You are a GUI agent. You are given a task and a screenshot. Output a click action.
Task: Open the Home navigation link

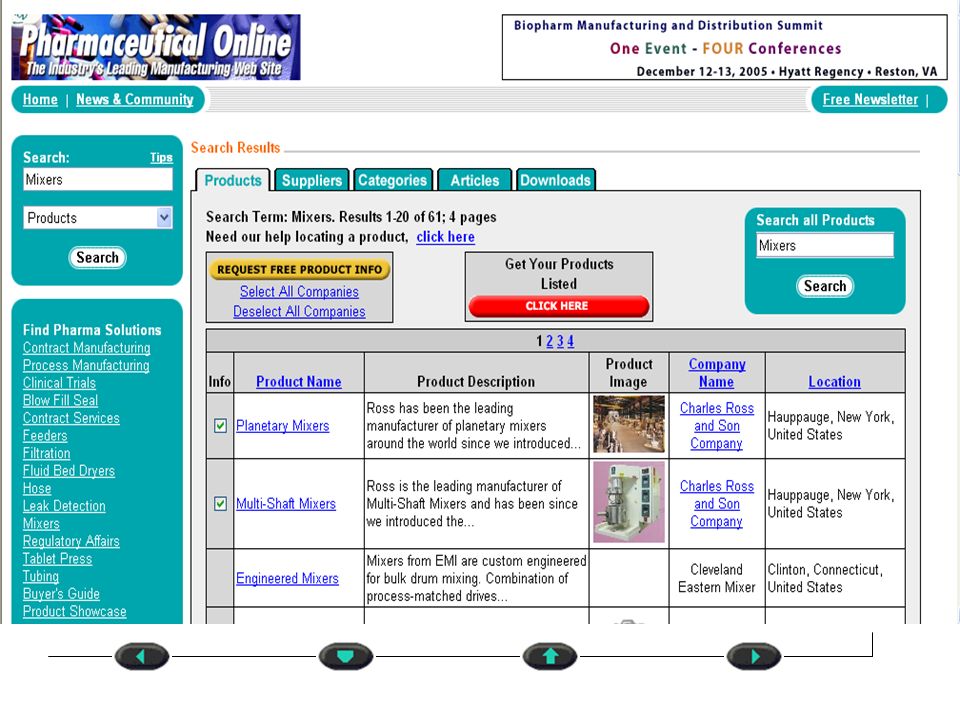coord(40,99)
